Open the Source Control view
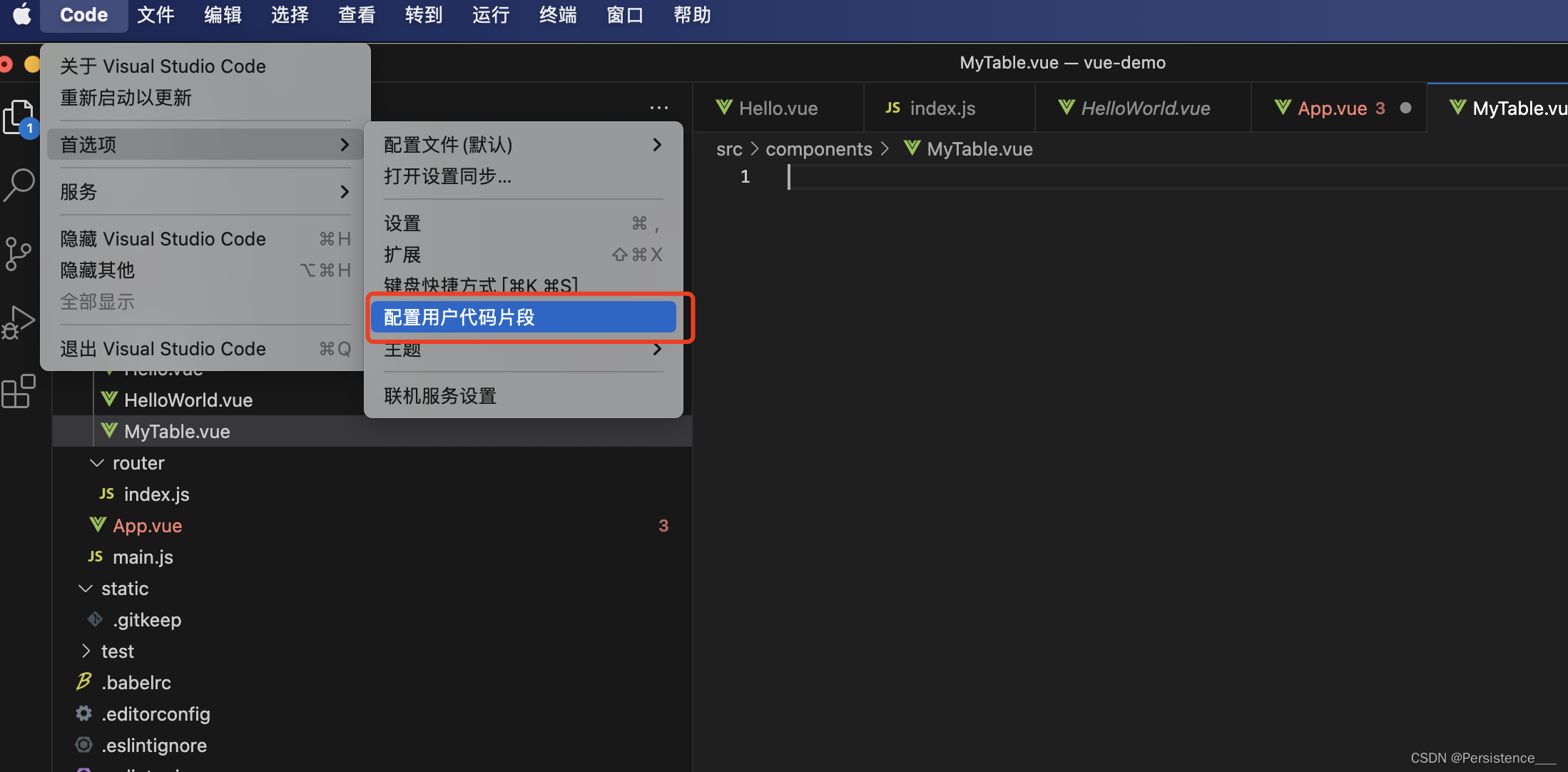 click(19, 253)
